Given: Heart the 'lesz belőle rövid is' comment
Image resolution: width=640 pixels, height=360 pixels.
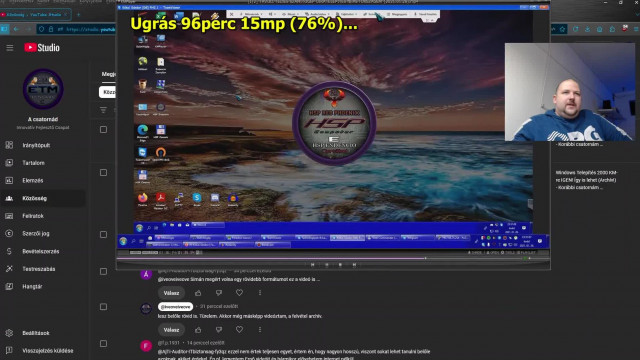Looking at the screenshot, I should (239, 329).
